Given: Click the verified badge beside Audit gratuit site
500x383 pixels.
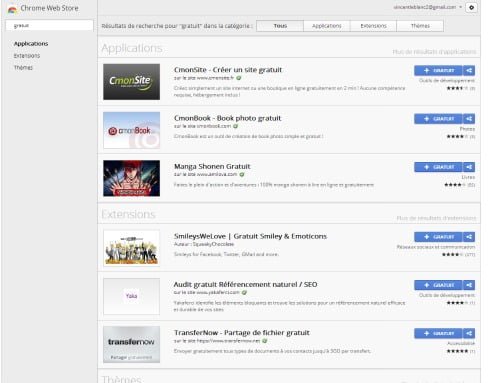Looking at the screenshot, I should (244, 292).
